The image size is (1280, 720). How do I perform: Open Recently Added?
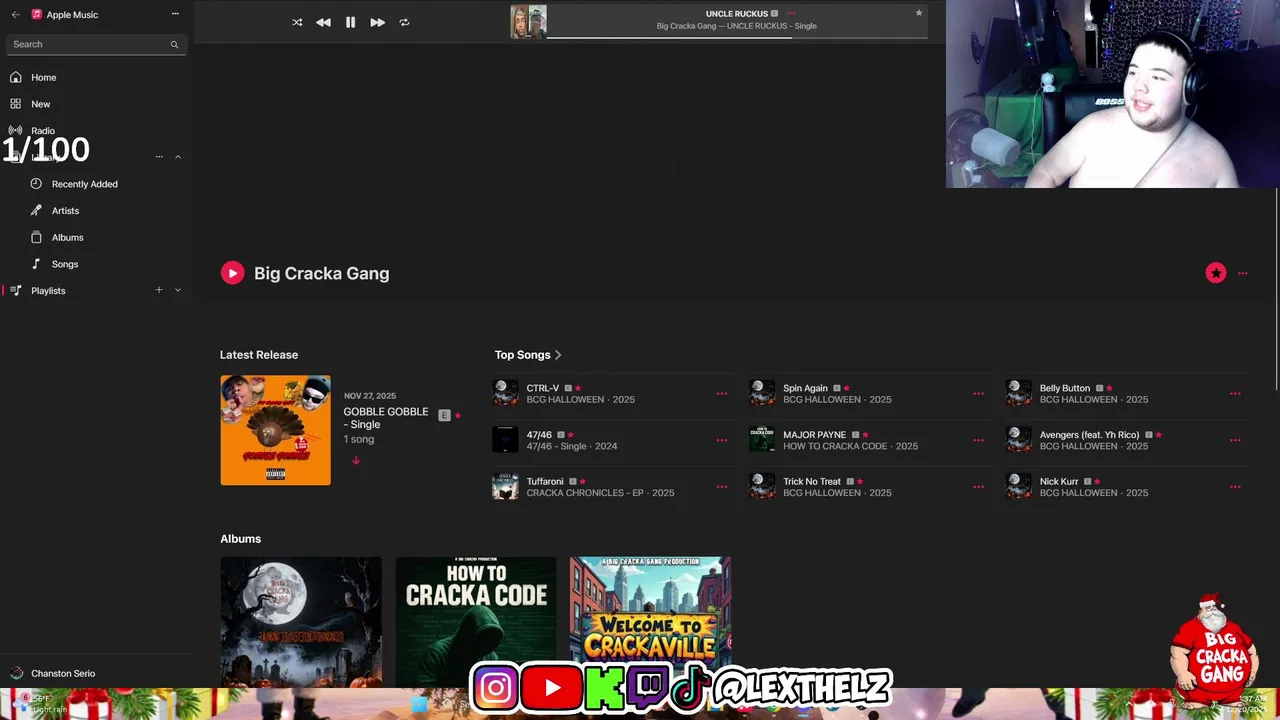84,184
